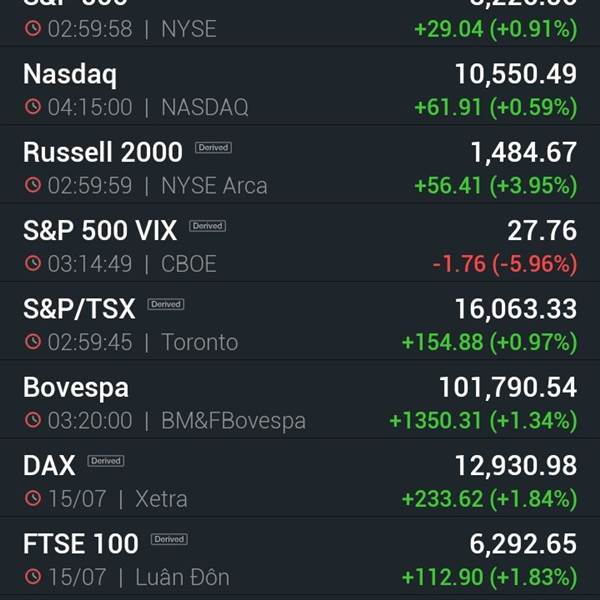Screen dimensions: 600x600
Task: Click the VIX change -1.76 (-5.96%)
Action: tap(505, 264)
